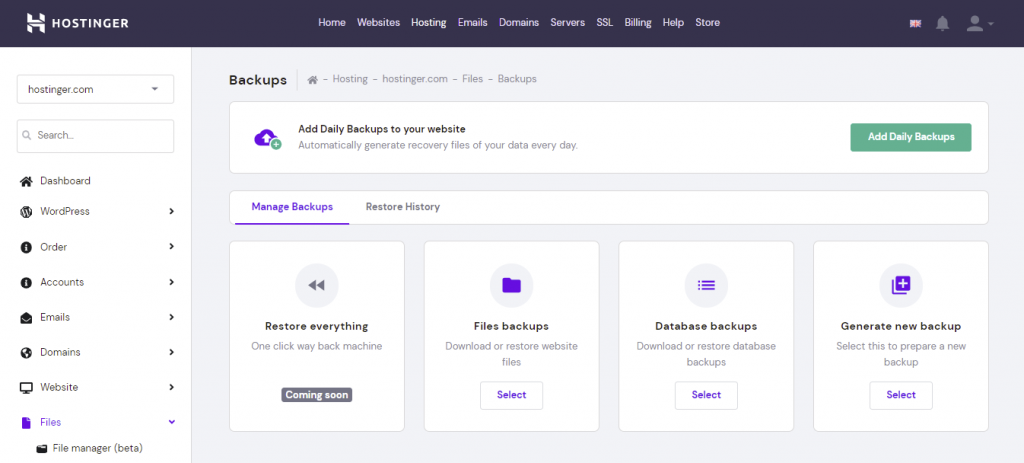This screenshot has height=463, width=1024.
Task: Expand the Domains section chevron
Action: (x=171, y=352)
